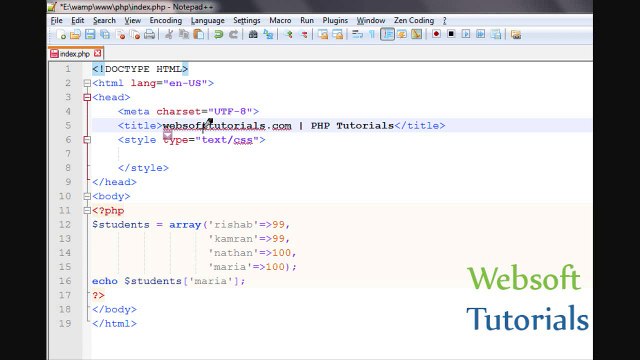Click the Replace toolbar icon
Viewport: 640px width, 360px height.
pyautogui.click(x=268, y=35)
